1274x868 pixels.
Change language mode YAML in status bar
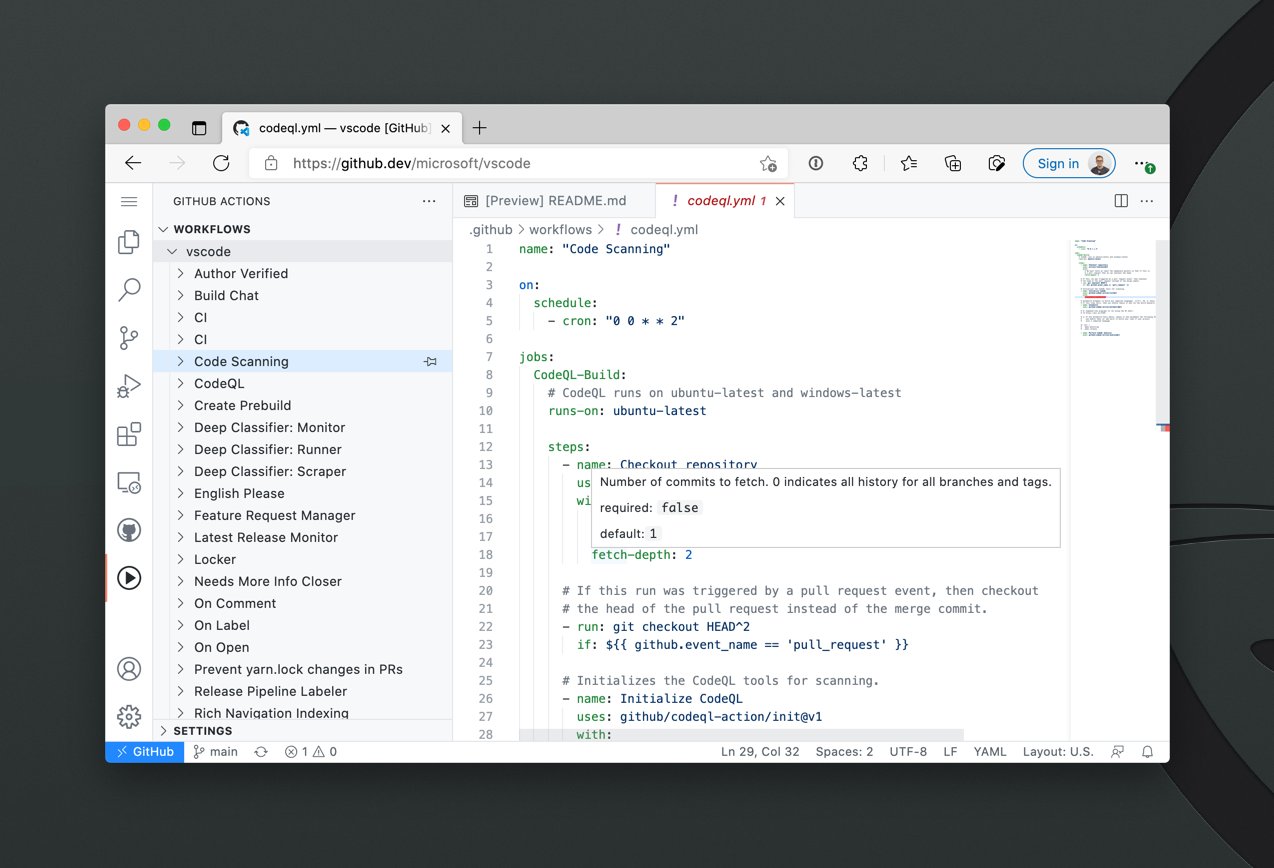tap(990, 752)
